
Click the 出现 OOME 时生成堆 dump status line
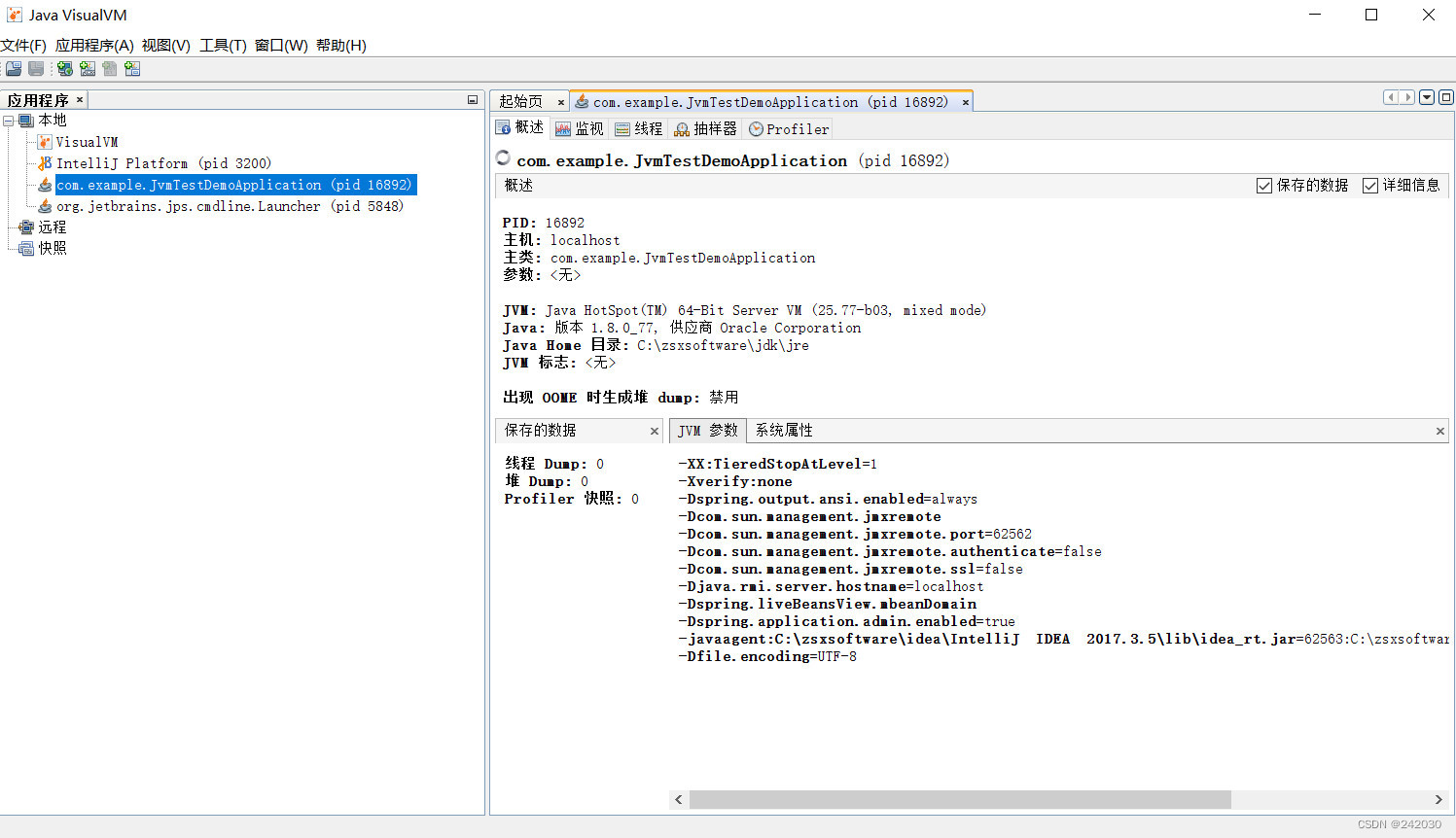(621, 398)
